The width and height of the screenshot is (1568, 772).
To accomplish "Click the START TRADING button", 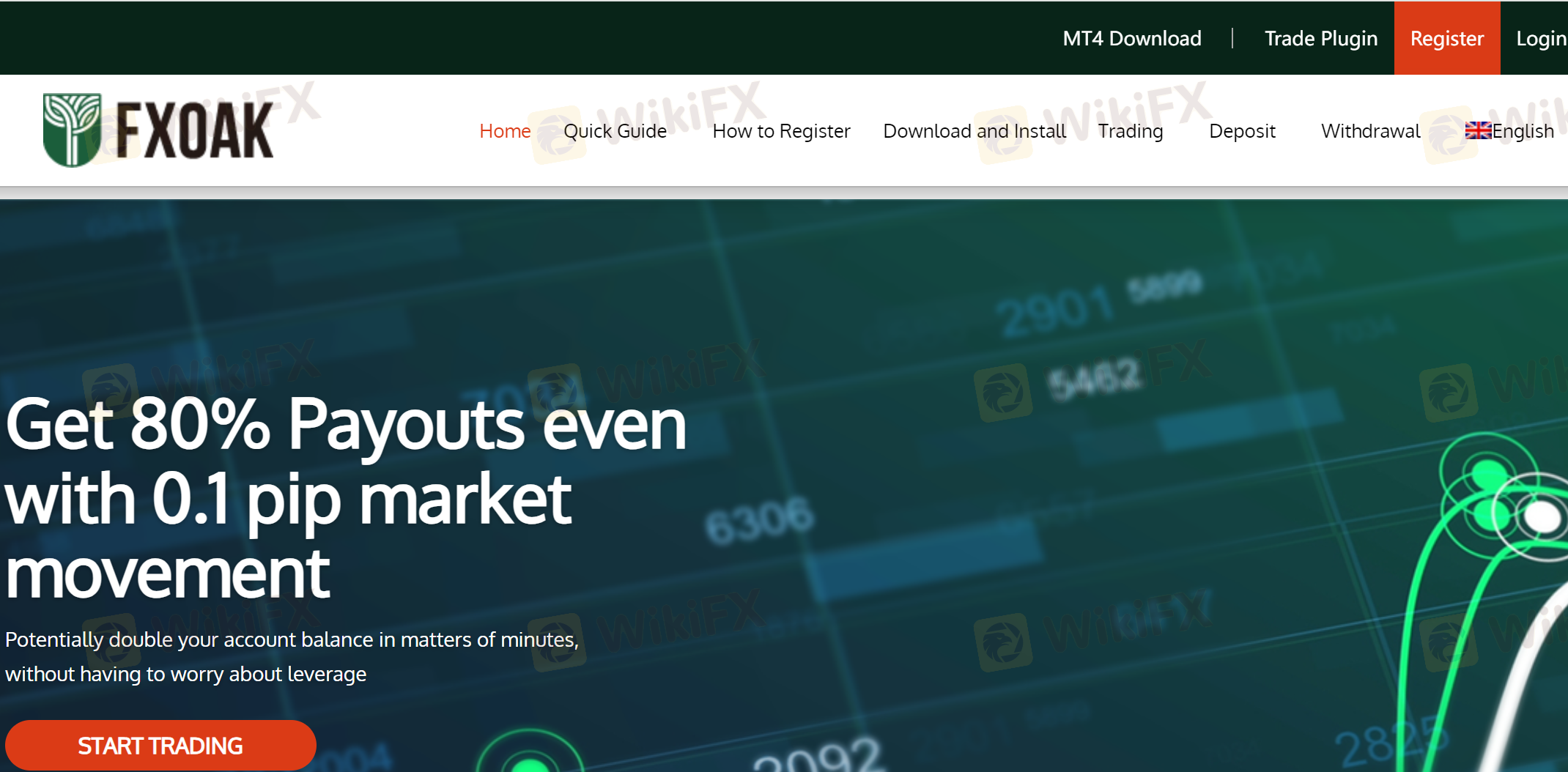I will 160,746.
